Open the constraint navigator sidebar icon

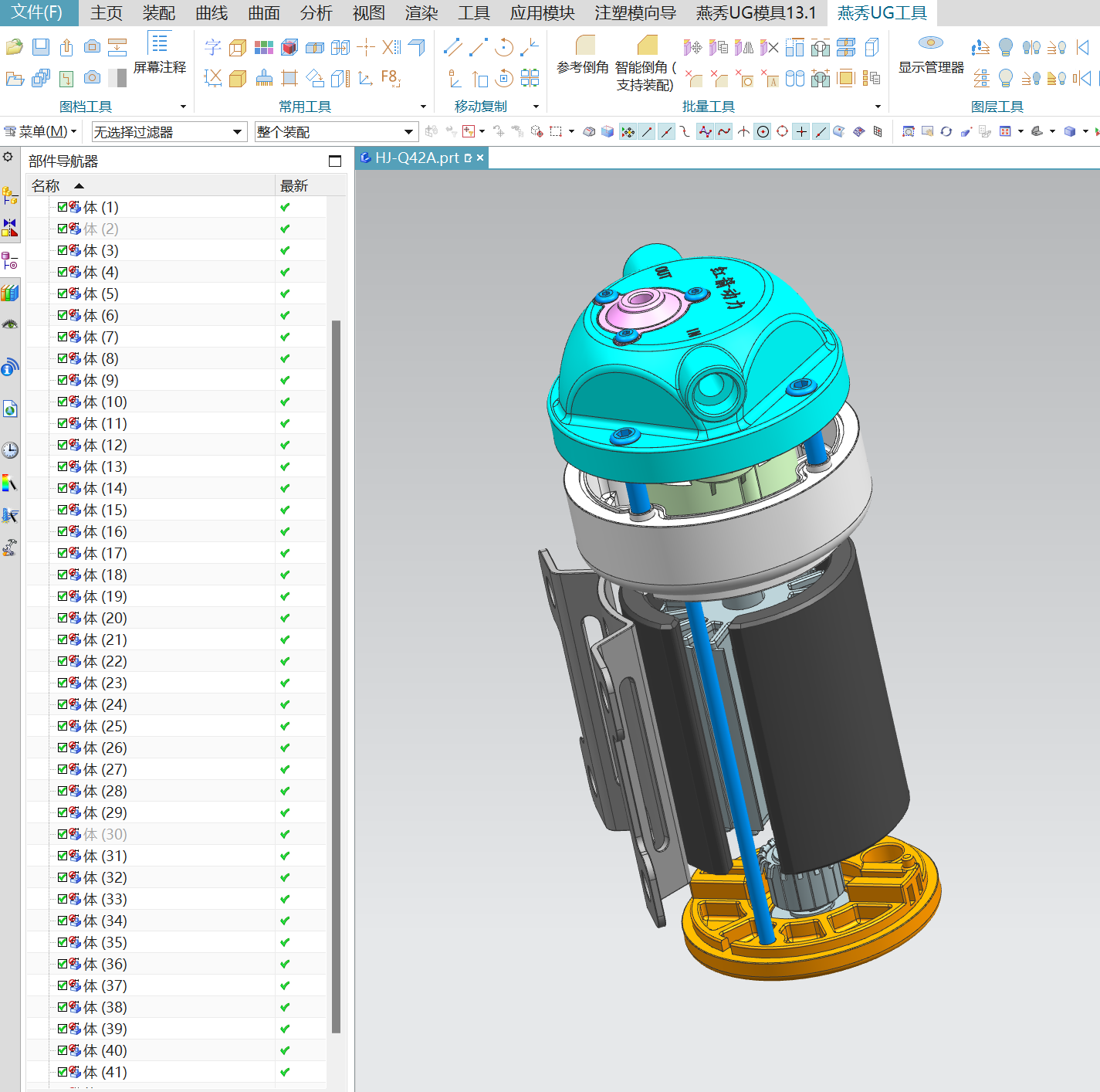pyautogui.click(x=10, y=228)
